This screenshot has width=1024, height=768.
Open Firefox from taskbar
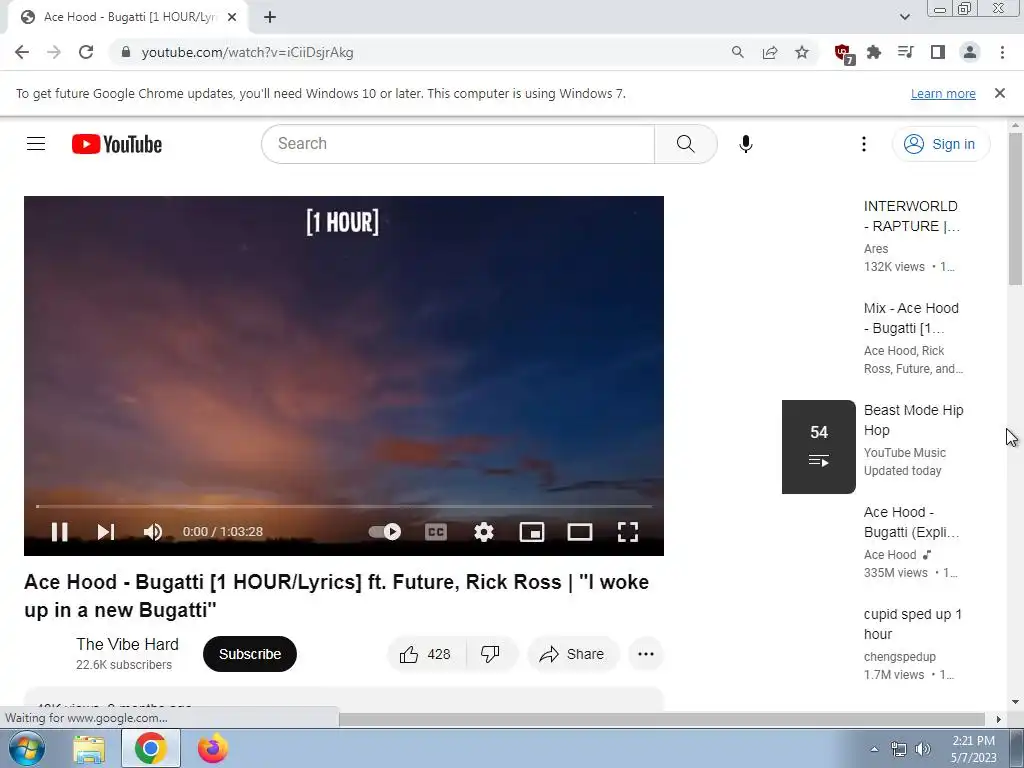click(213, 748)
